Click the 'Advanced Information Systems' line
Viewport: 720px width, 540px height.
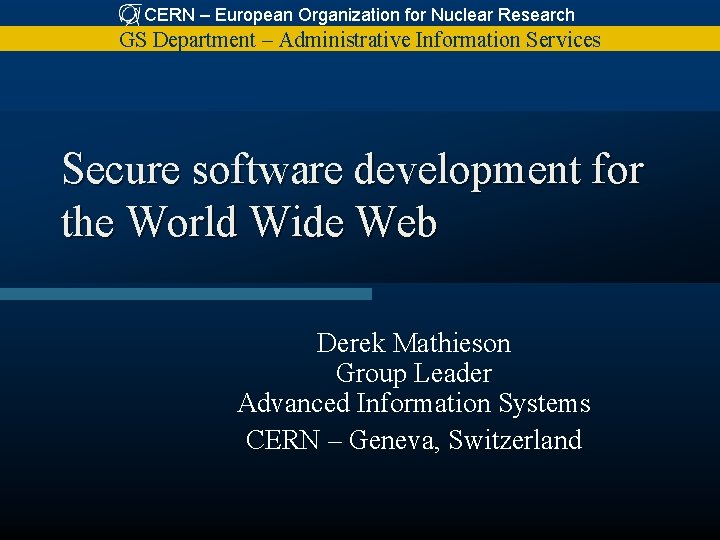414,403
